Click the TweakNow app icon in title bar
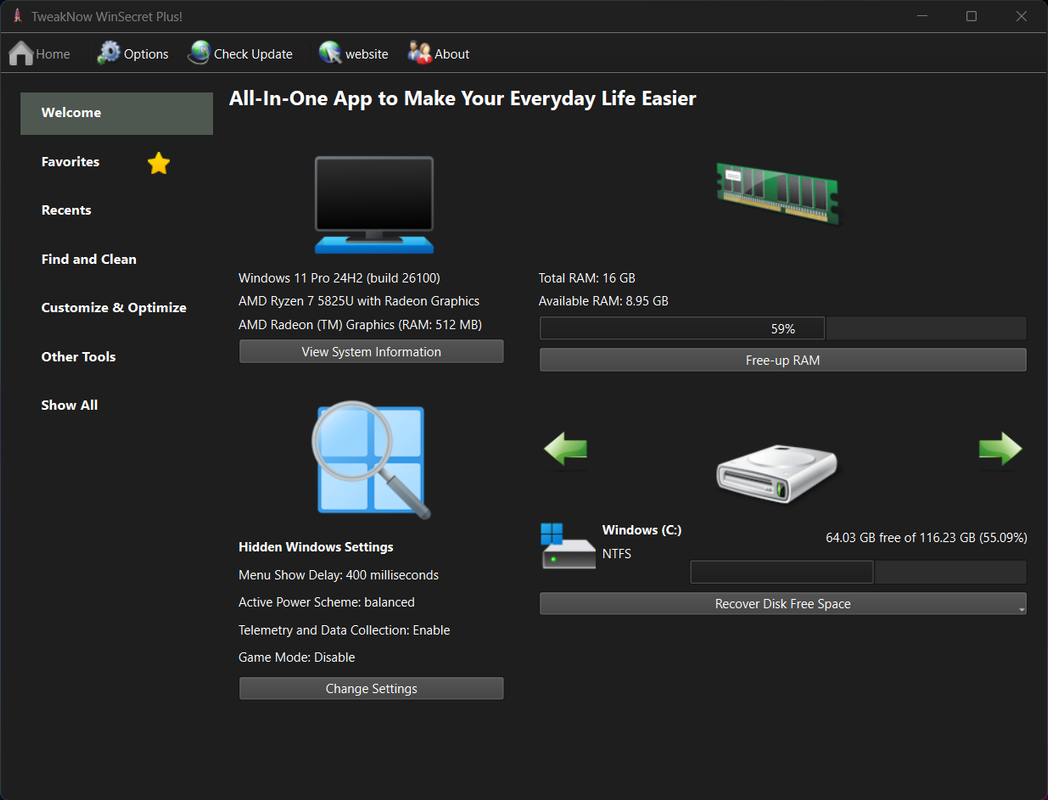Image resolution: width=1048 pixels, height=800 pixels. 17,16
